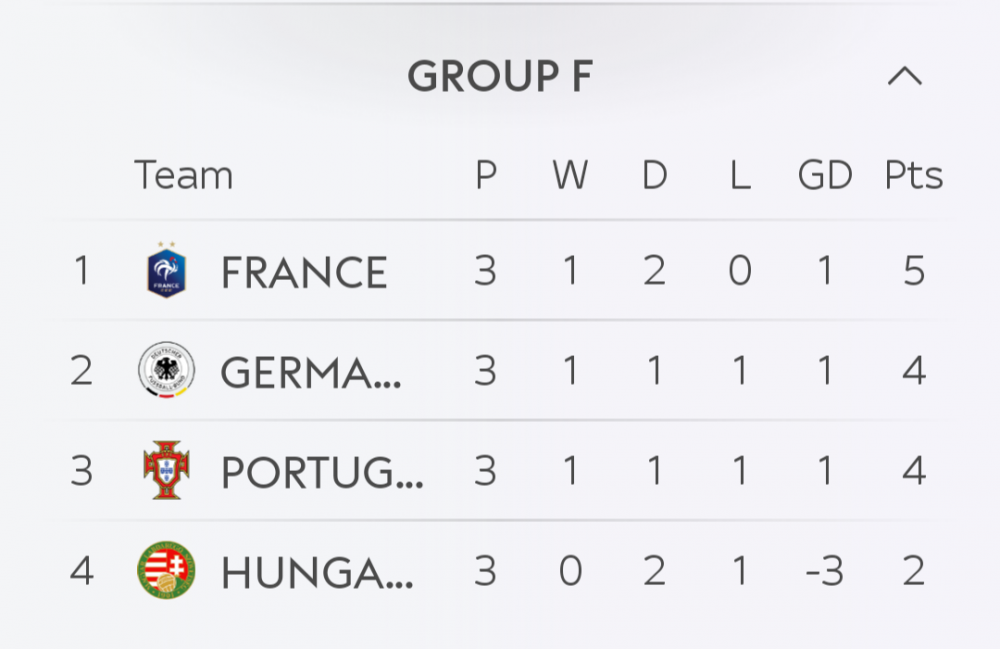1000x649 pixels.
Task: Click the W (wins) column header
Action: pos(570,175)
